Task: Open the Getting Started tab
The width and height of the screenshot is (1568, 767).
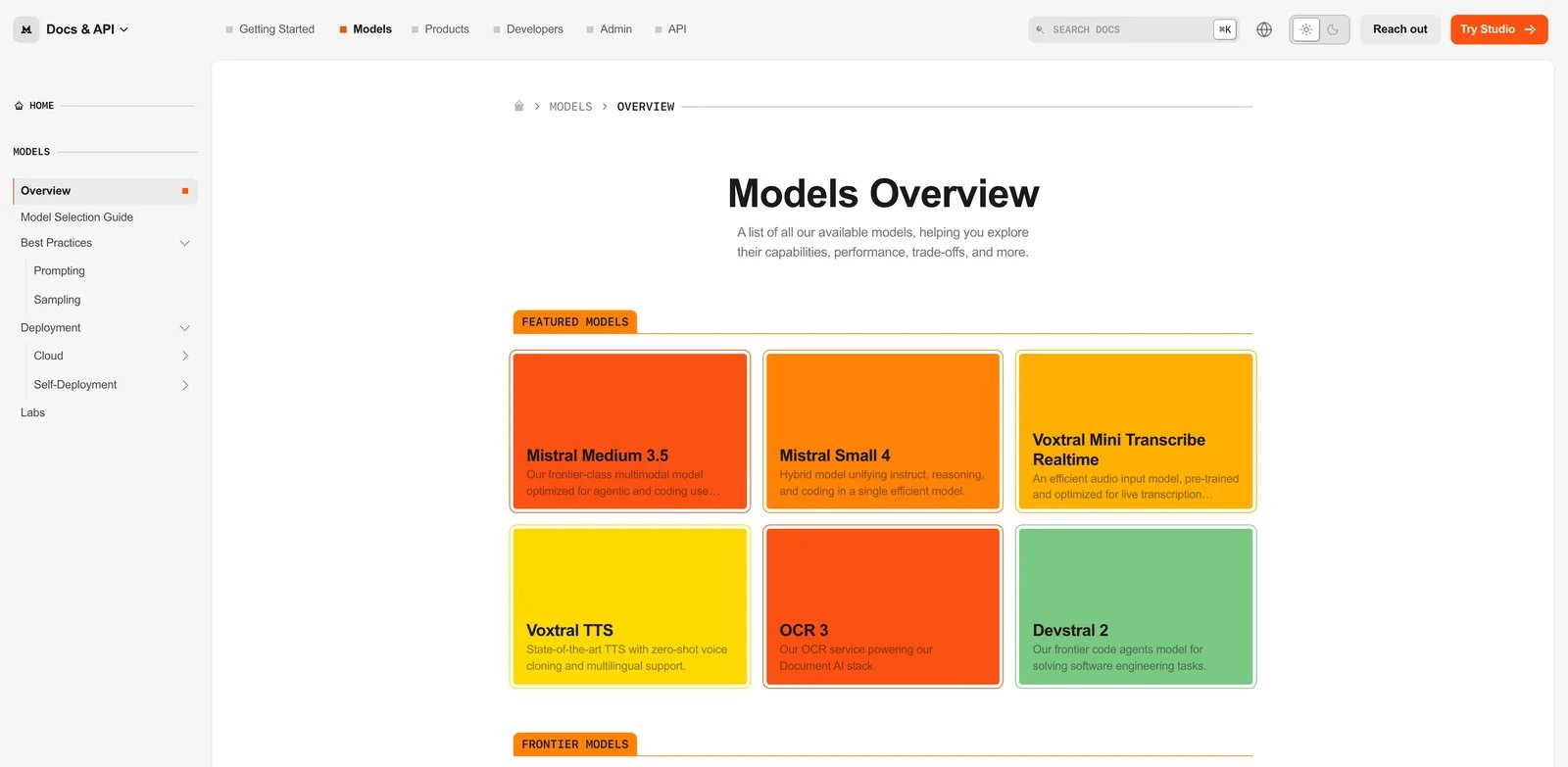Action: coord(269,29)
